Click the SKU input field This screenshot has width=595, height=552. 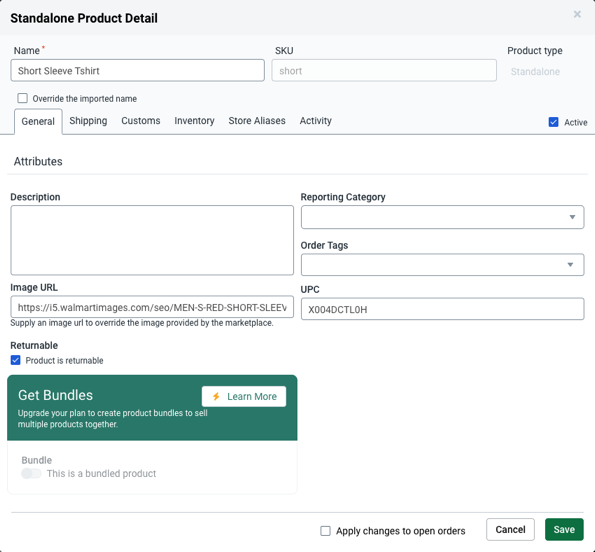(x=384, y=70)
